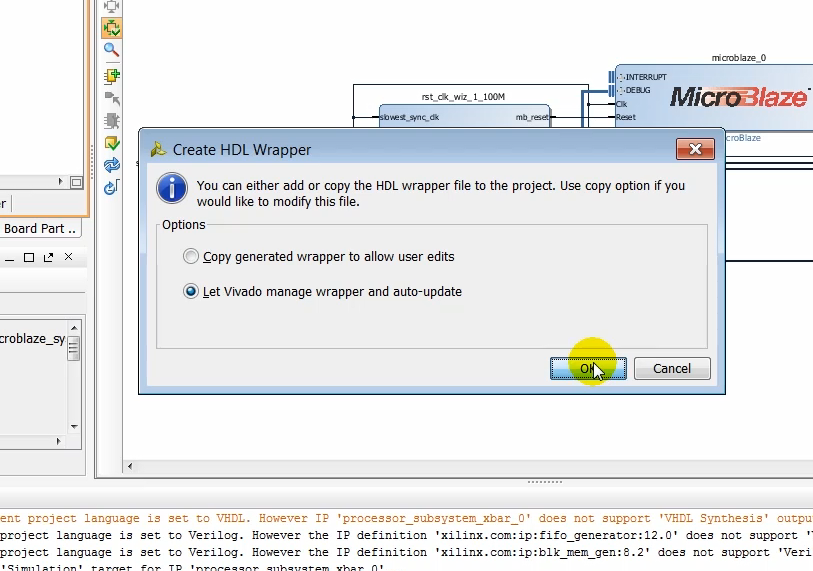Click the slowest_sync_clk pin
Screen dimensions: 813x571
[x=410, y=117]
